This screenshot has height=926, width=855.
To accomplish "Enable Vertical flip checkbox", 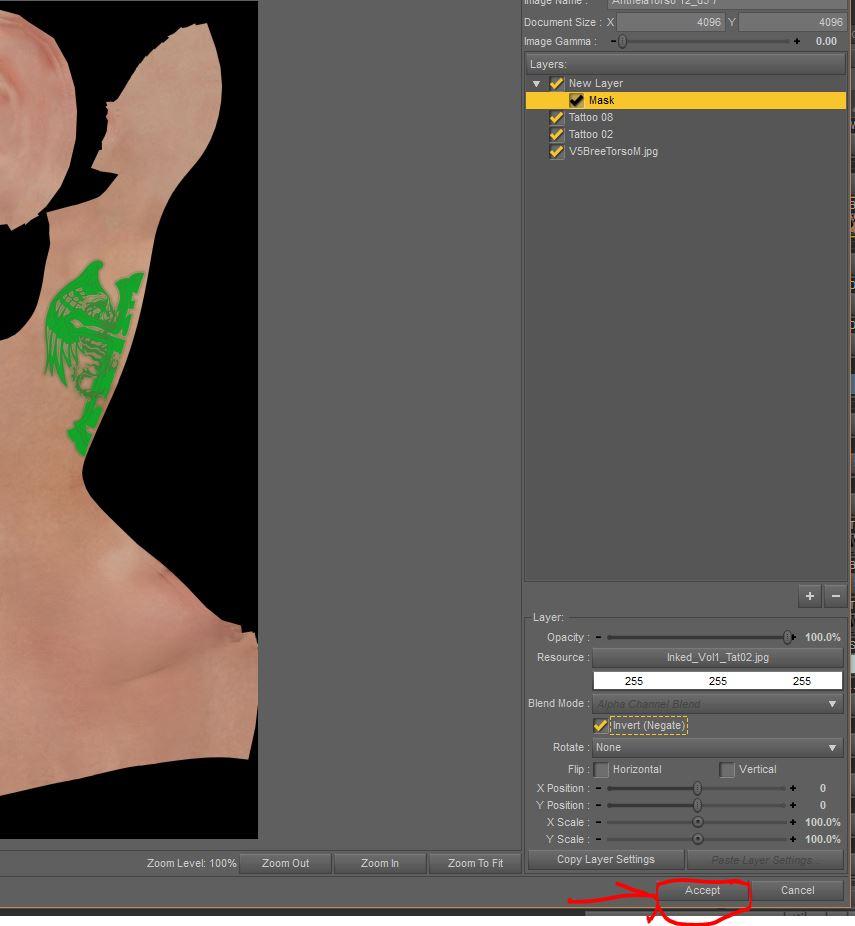I will [727, 770].
